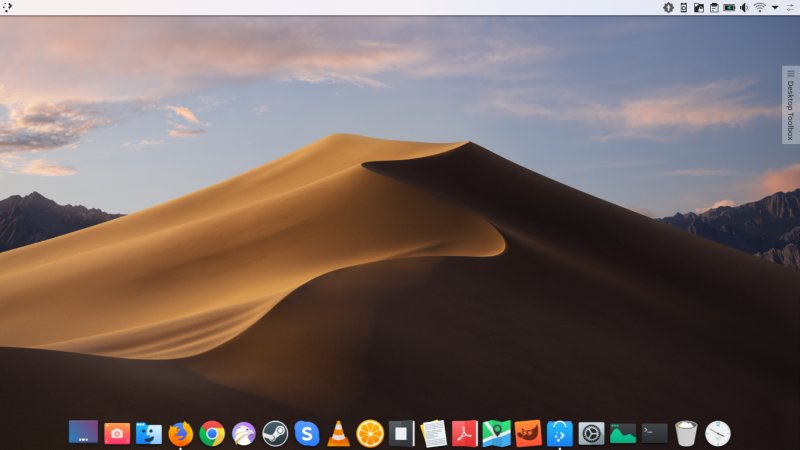Launch the red PDF reader in dock

point(465,434)
